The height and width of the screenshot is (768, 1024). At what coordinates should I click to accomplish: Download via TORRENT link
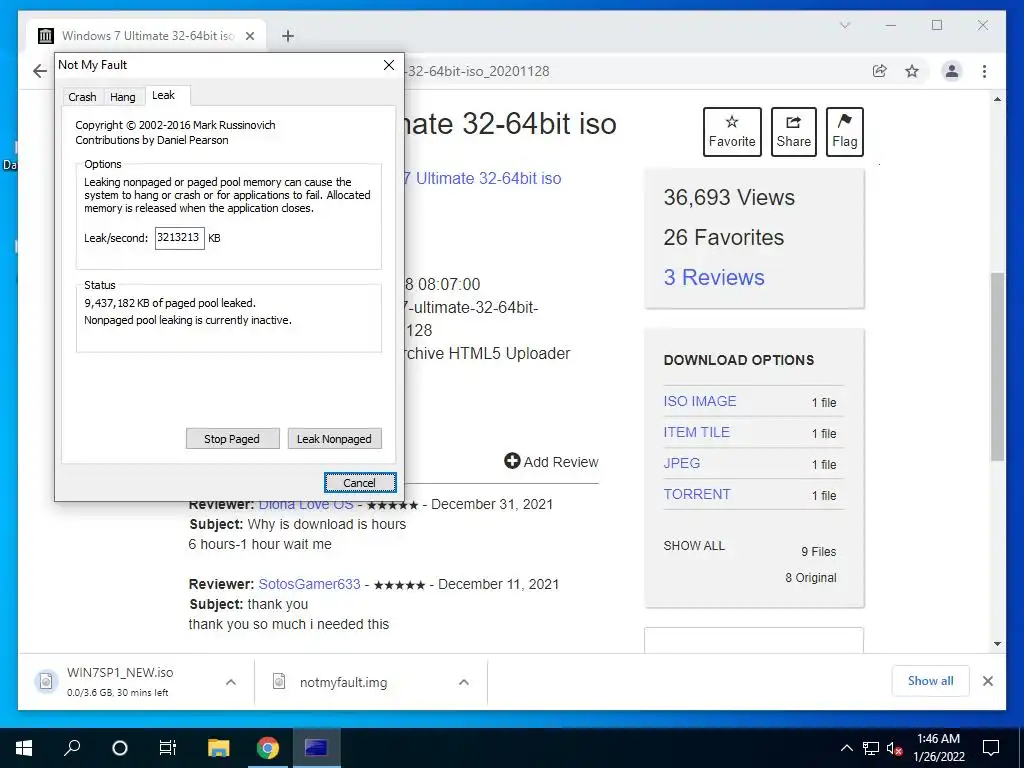[x=697, y=494]
